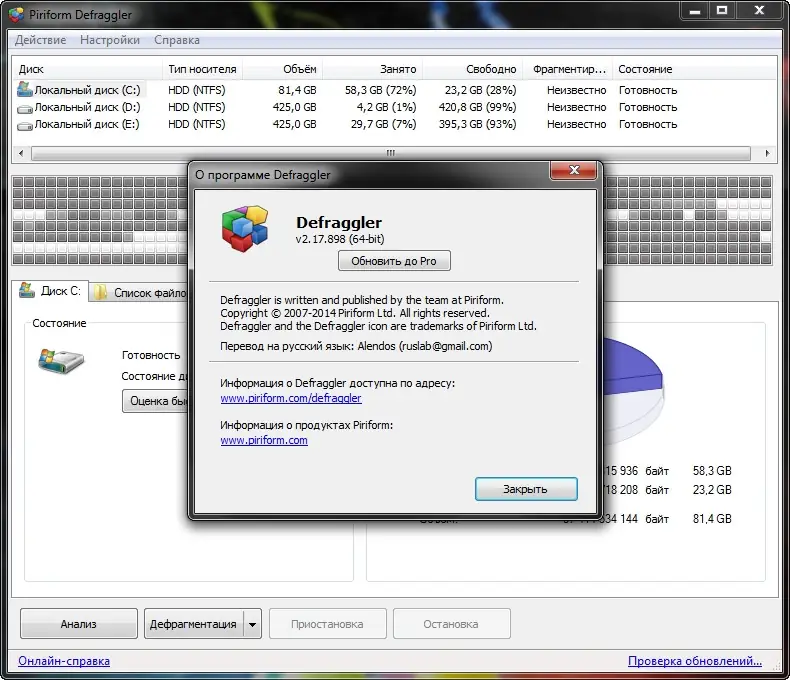Sort by the Фрагментир... column header
Screen dimensions: 790x680
pyautogui.click(x=568, y=69)
